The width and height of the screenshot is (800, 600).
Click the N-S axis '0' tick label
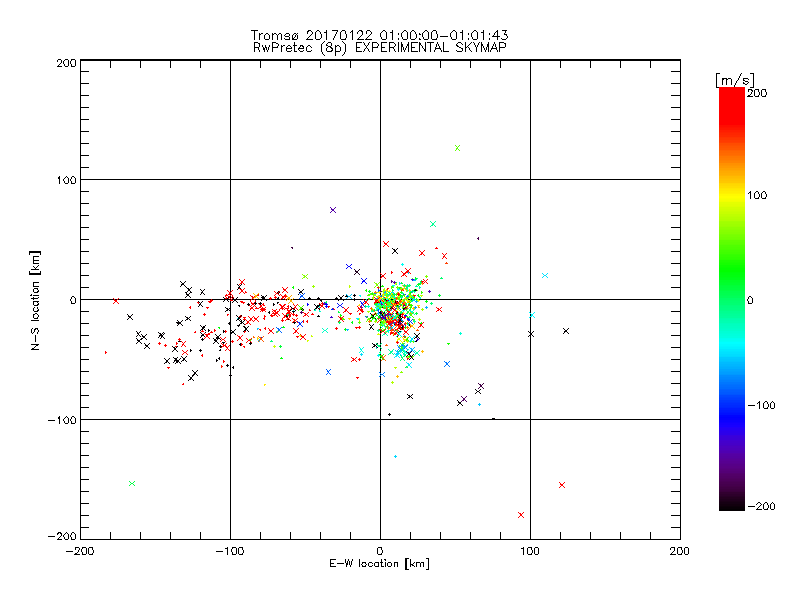tap(73, 301)
